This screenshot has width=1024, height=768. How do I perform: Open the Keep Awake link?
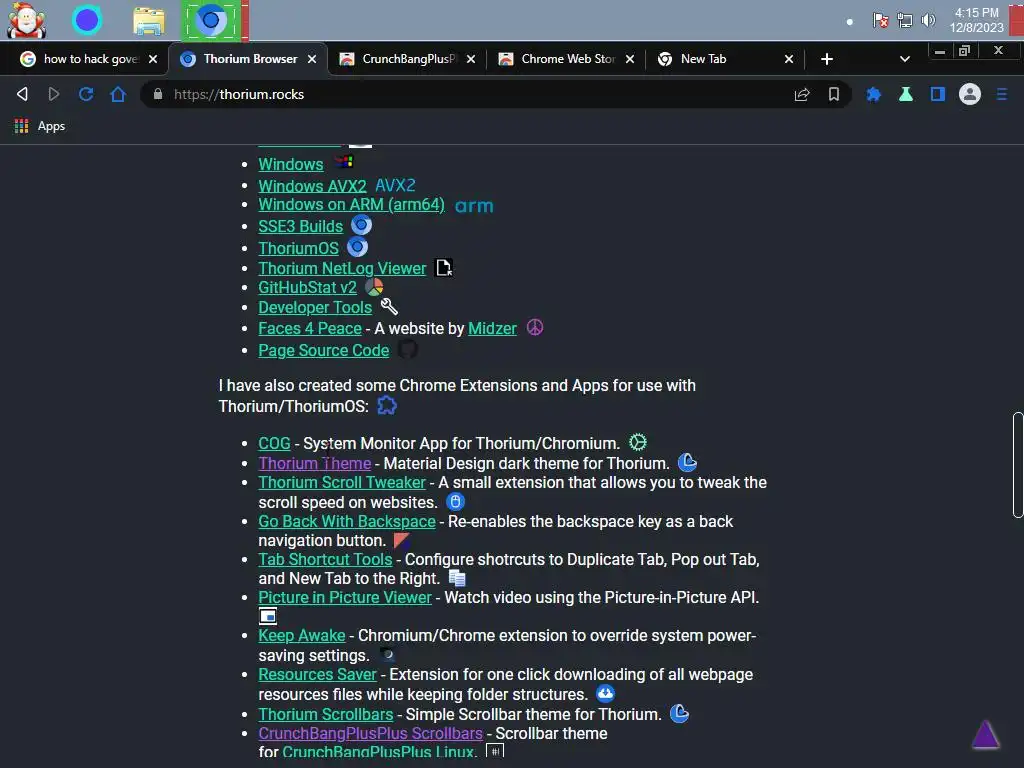pos(302,635)
